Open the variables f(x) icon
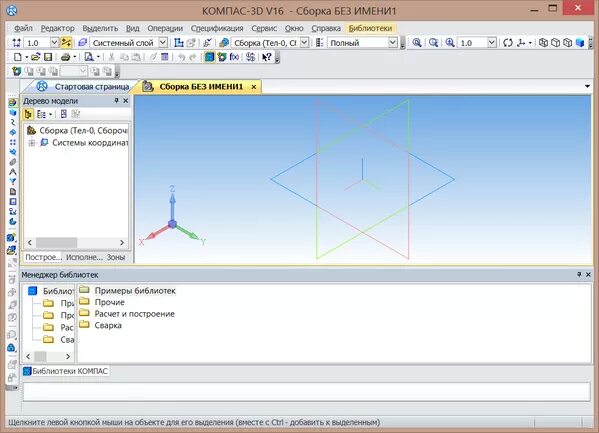Image resolution: width=599 pixels, height=433 pixels. [234, 57]
